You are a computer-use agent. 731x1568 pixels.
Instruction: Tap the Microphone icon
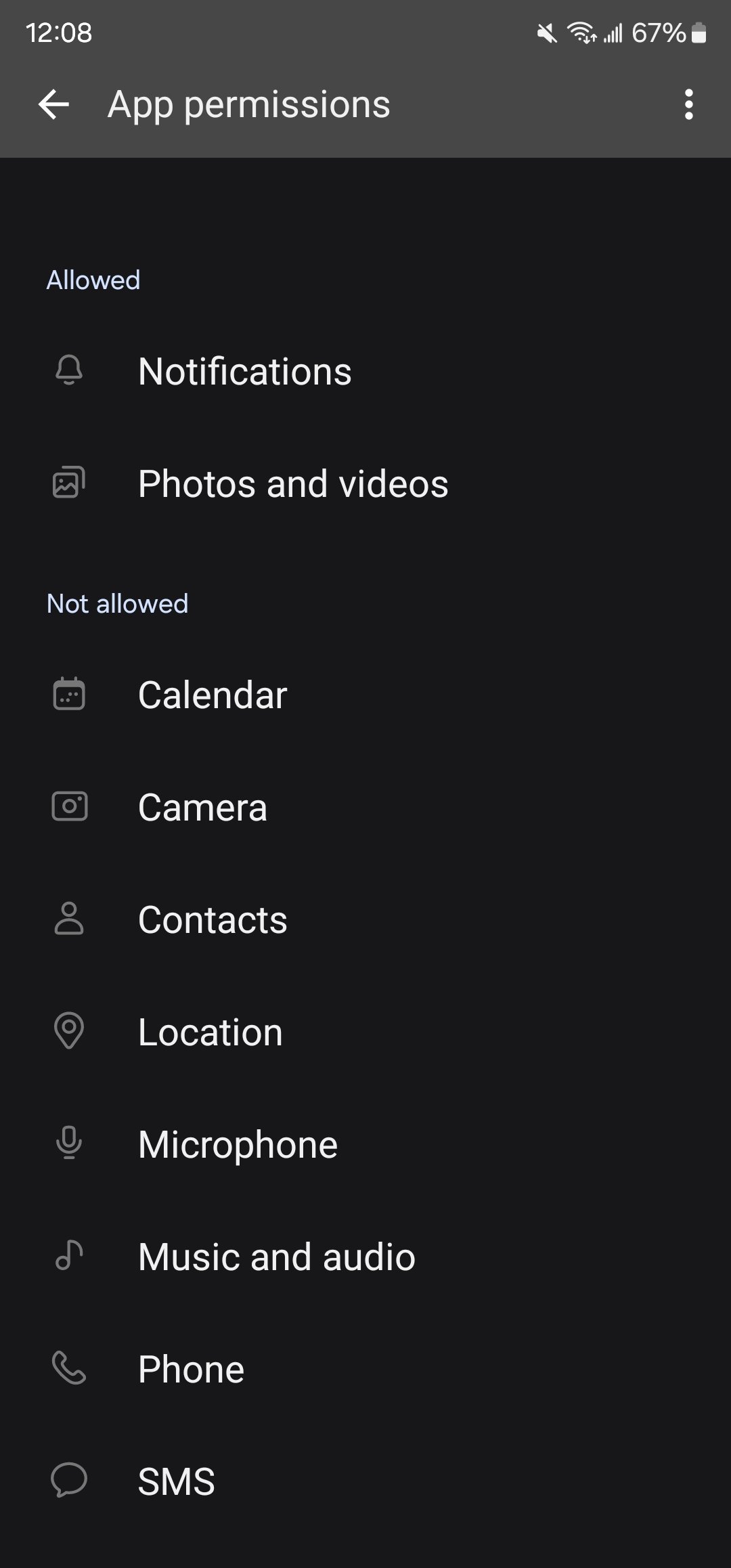click(69, 1144)
